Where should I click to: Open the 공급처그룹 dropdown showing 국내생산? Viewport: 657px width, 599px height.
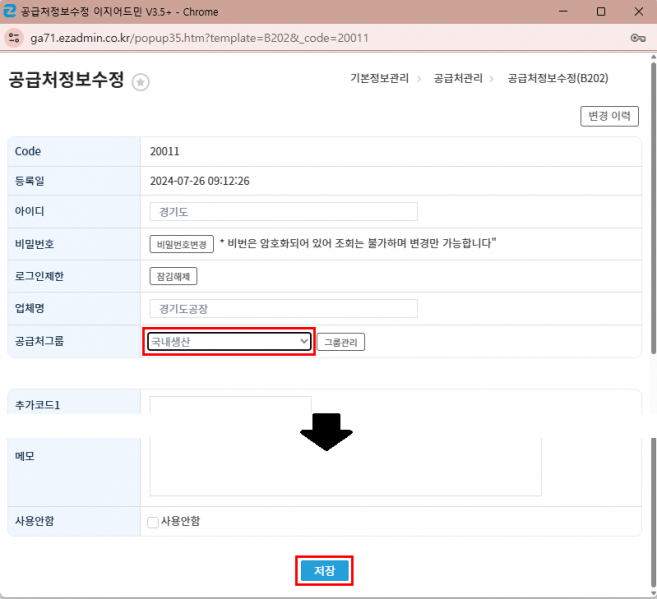229,342
